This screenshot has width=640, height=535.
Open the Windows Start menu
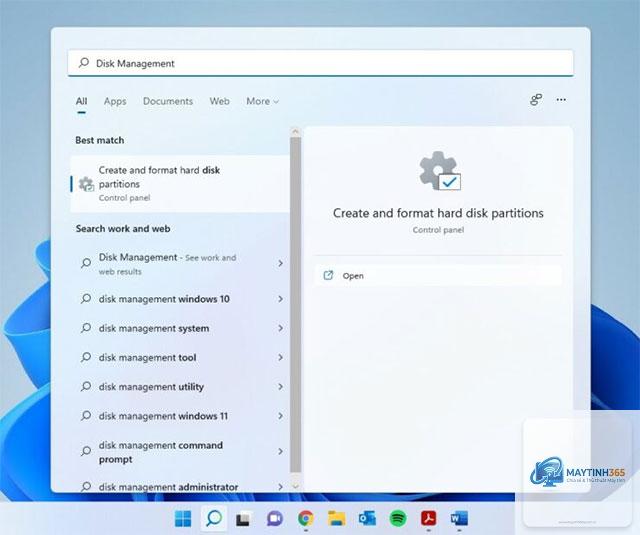click(182, 519)
